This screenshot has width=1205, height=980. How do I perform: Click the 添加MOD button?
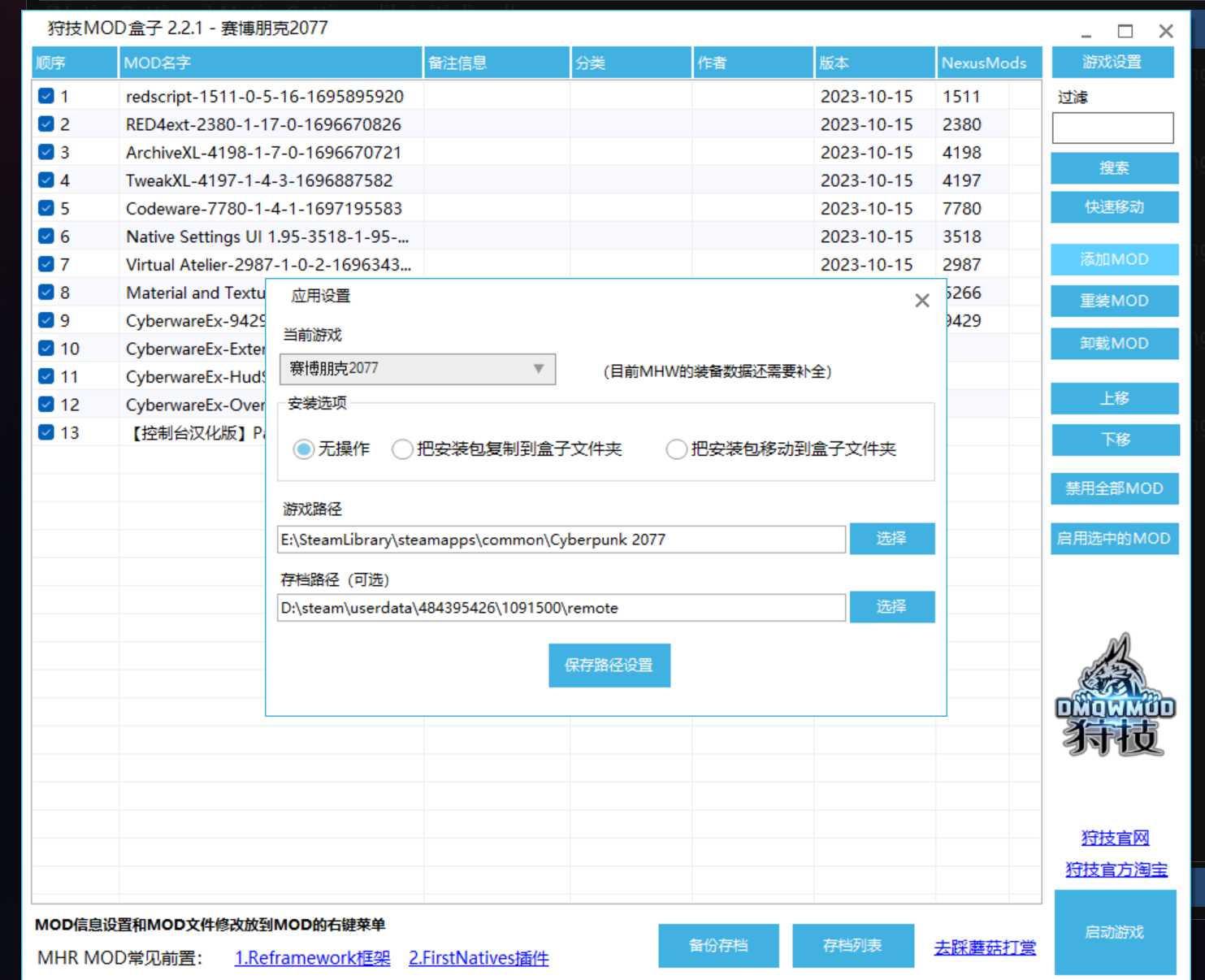coord(1114,259)
